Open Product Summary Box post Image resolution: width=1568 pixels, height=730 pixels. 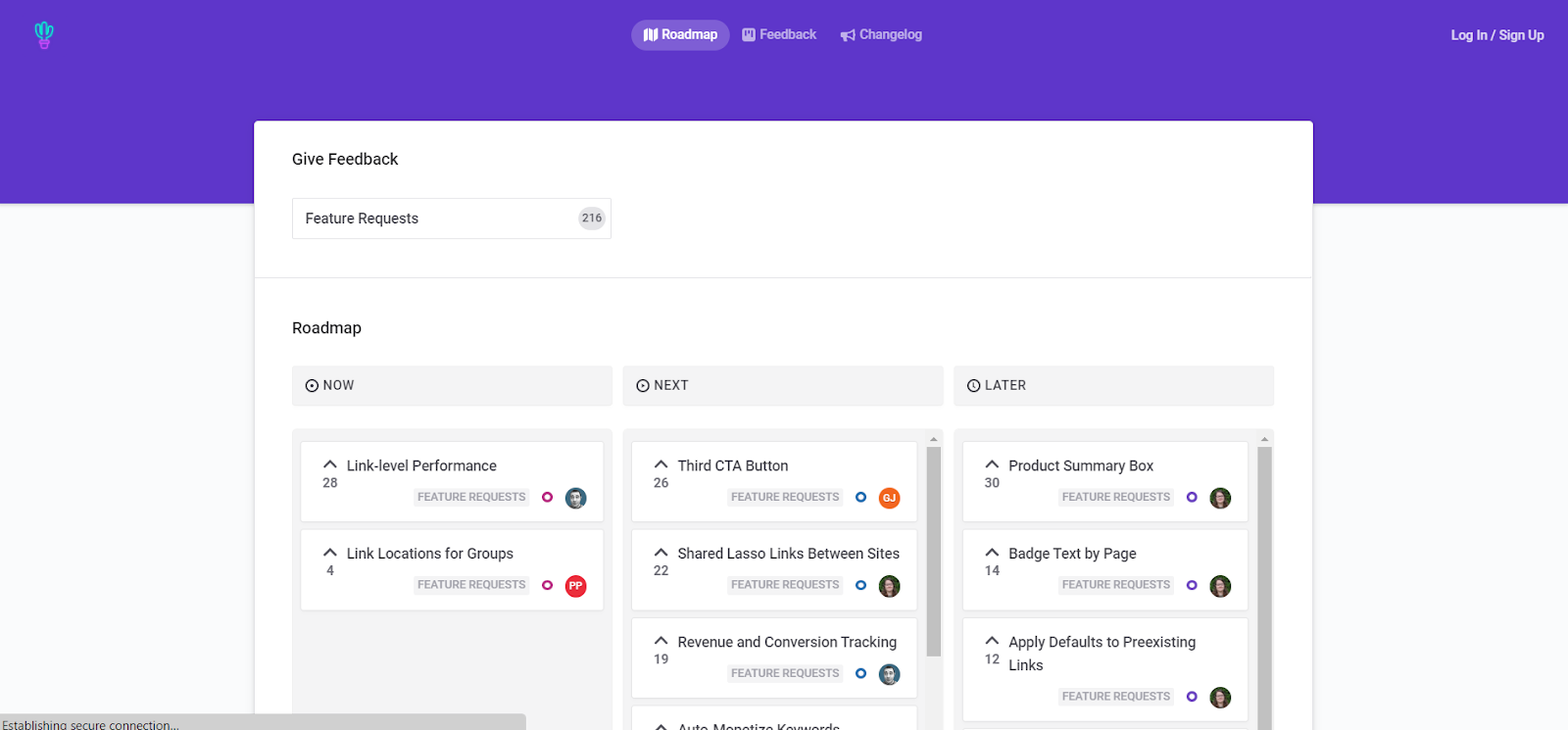point(1081,466)
